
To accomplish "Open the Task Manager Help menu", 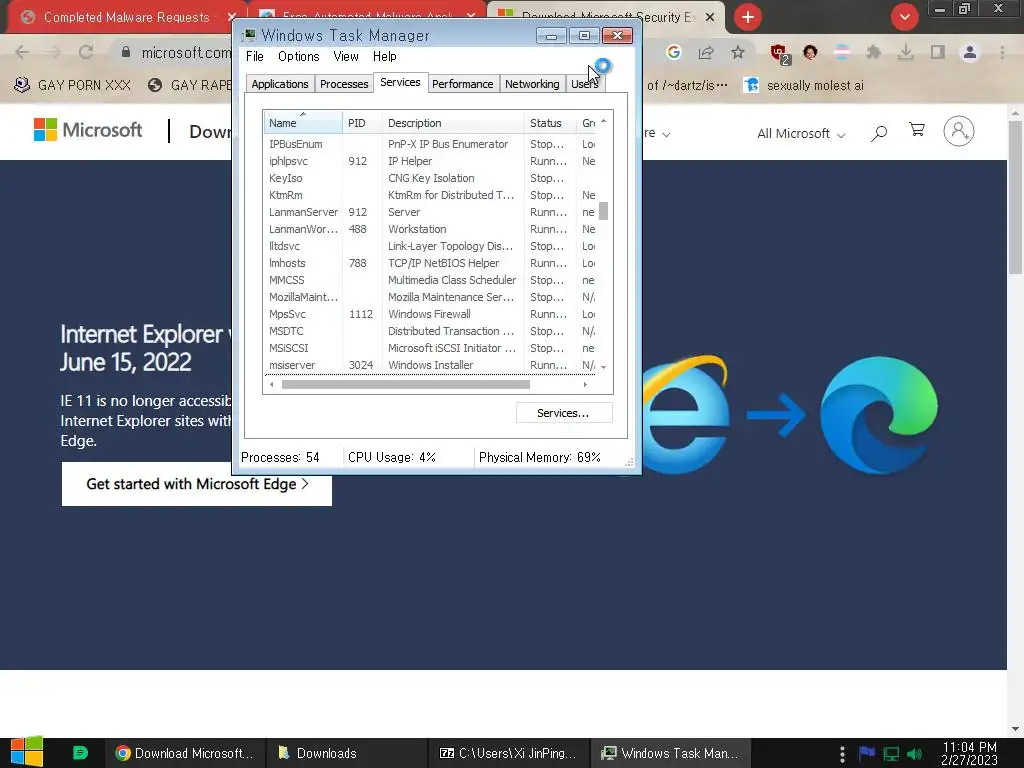I will 385,57.
